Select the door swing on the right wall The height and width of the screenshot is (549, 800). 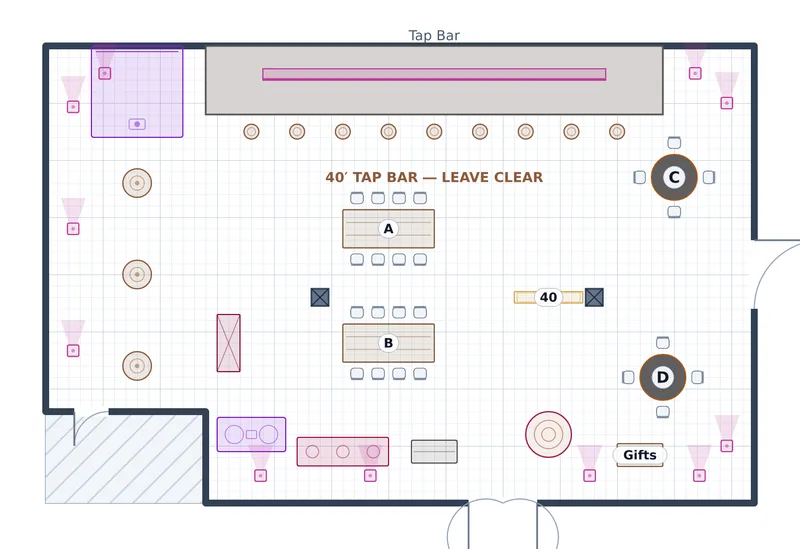pos(777,274)
